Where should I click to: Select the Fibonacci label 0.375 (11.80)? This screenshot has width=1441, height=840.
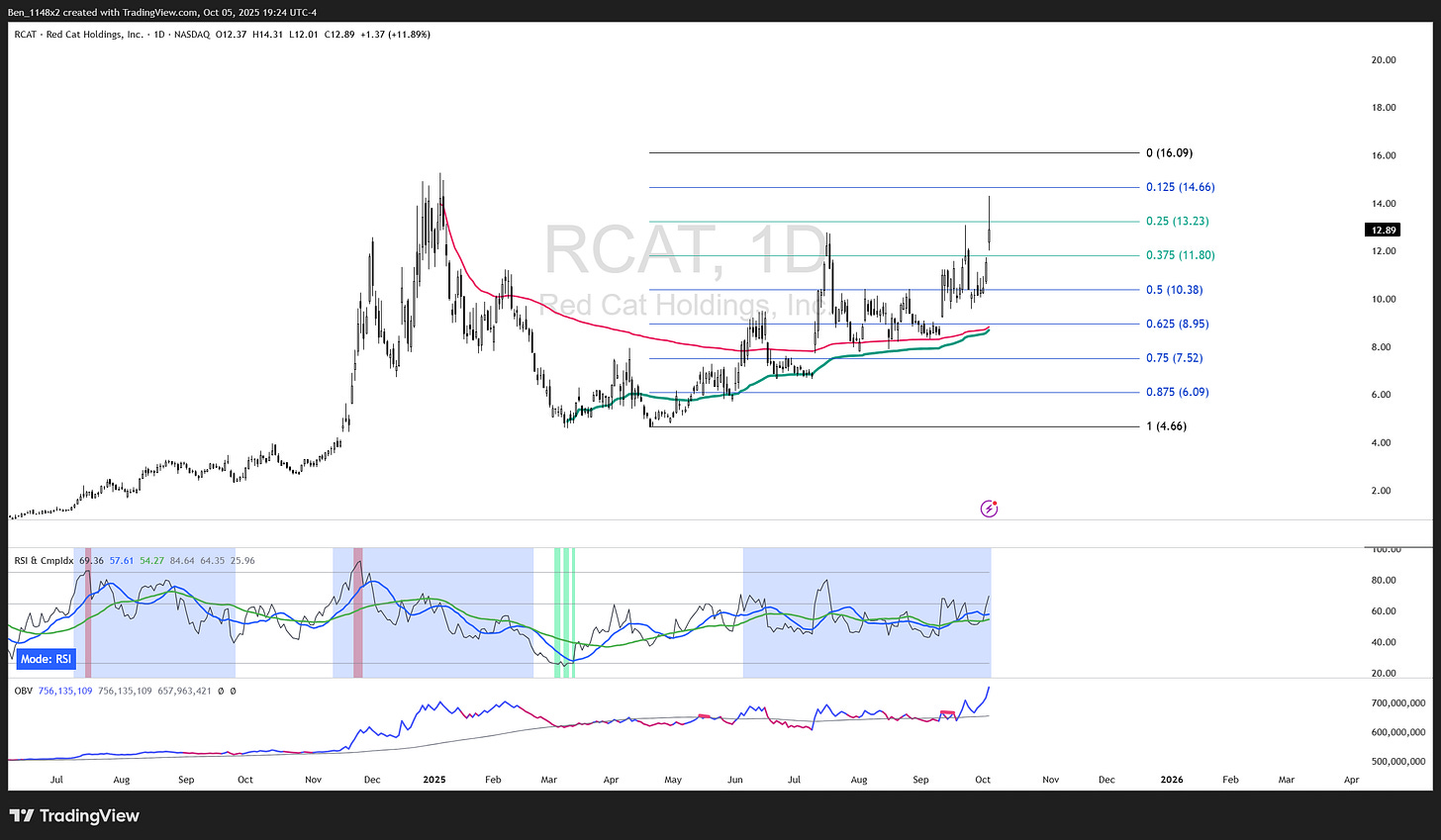tap(1180, 255)
